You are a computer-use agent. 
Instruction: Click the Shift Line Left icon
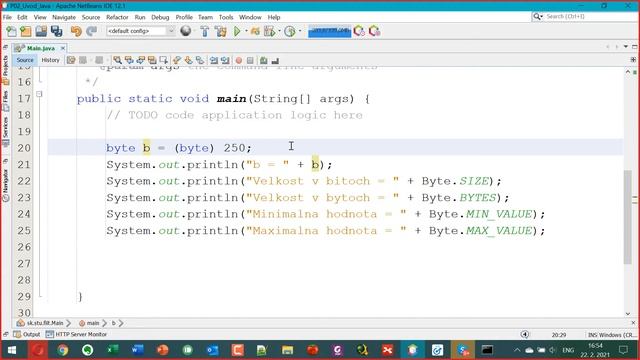[214, 60]
